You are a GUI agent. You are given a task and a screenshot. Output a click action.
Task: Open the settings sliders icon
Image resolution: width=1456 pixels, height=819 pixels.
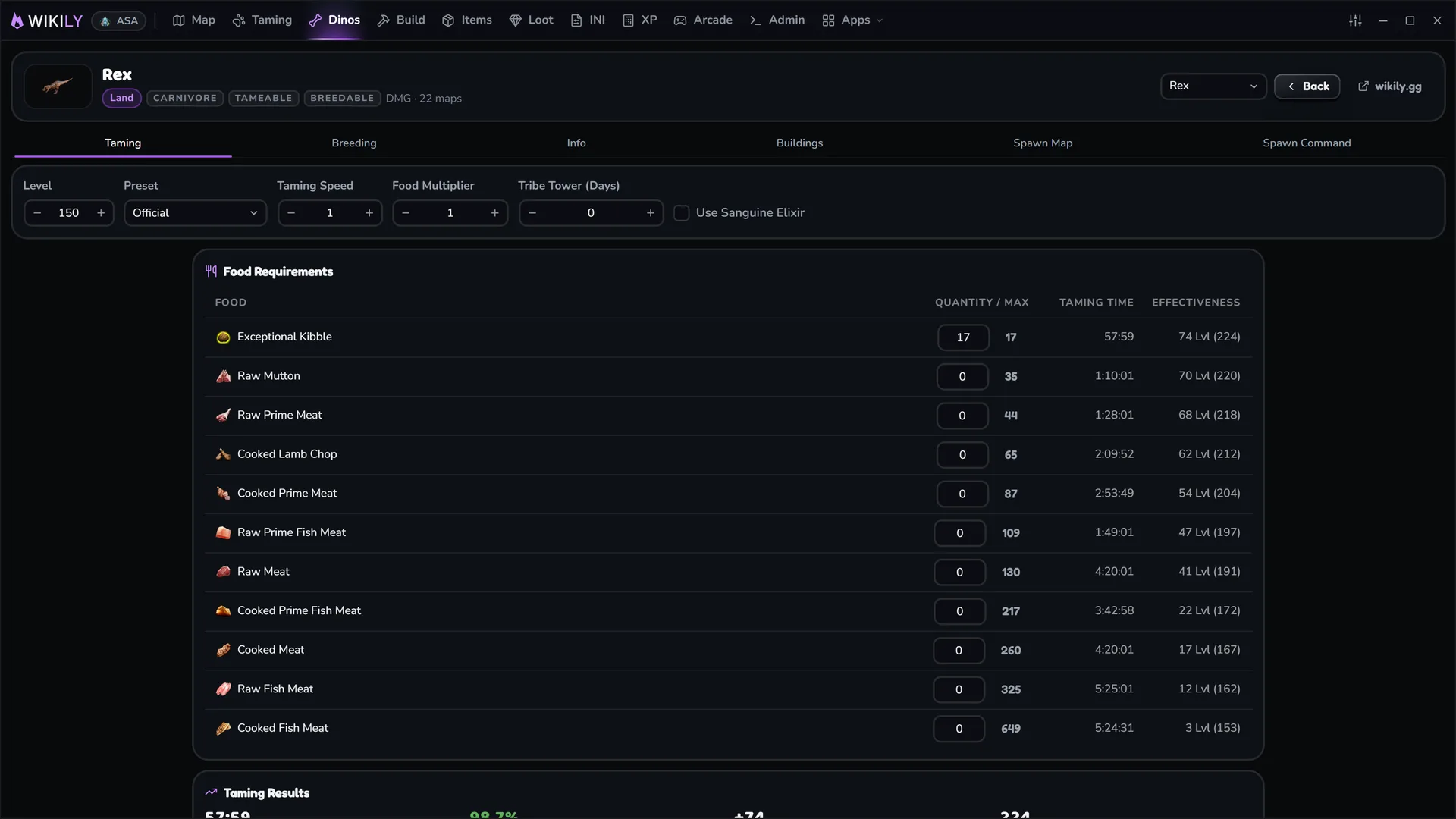1355,20
